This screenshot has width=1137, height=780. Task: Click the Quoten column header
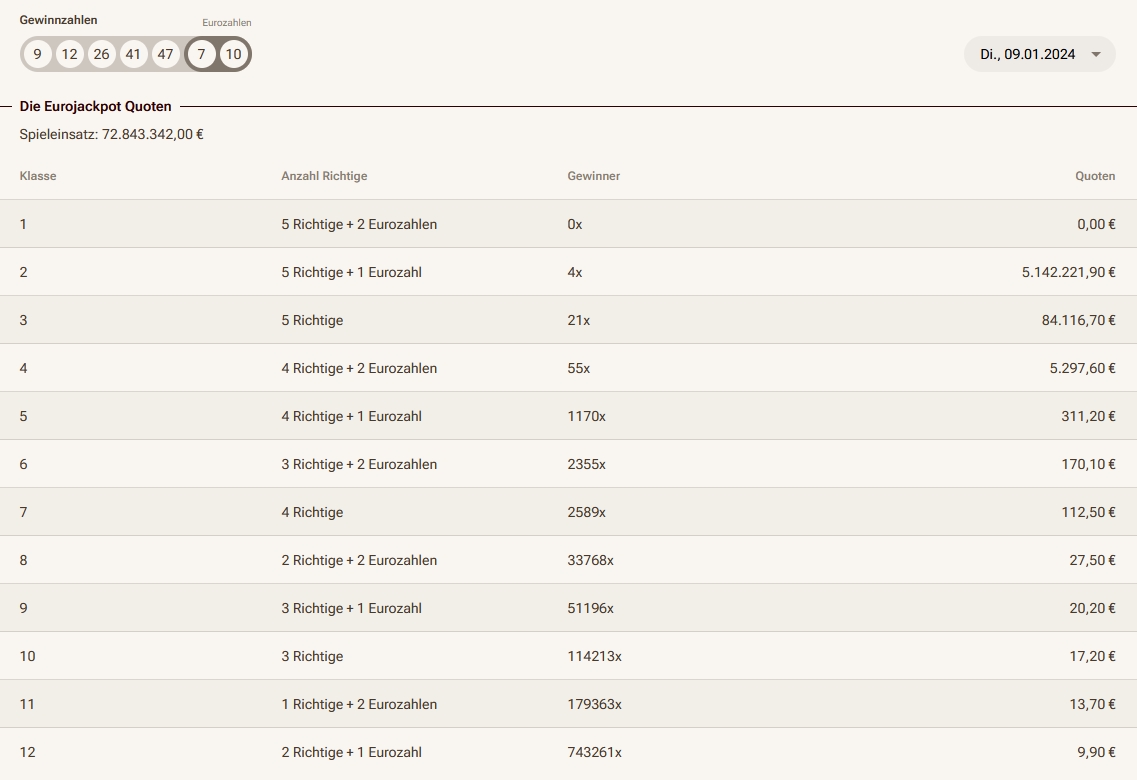tap(1095, 176)
